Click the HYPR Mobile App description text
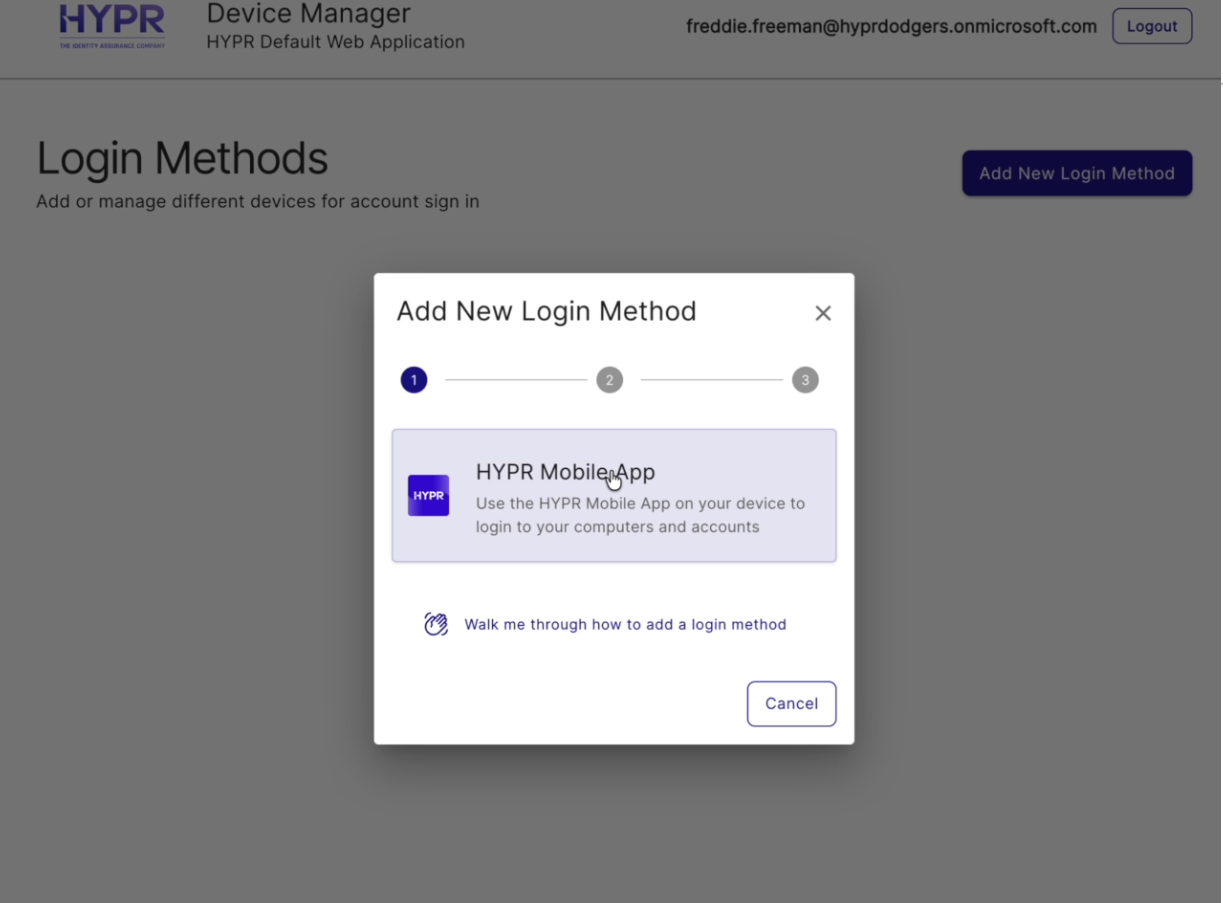The height and width of the screenshot is (903, 1223). tap(639, 515)
